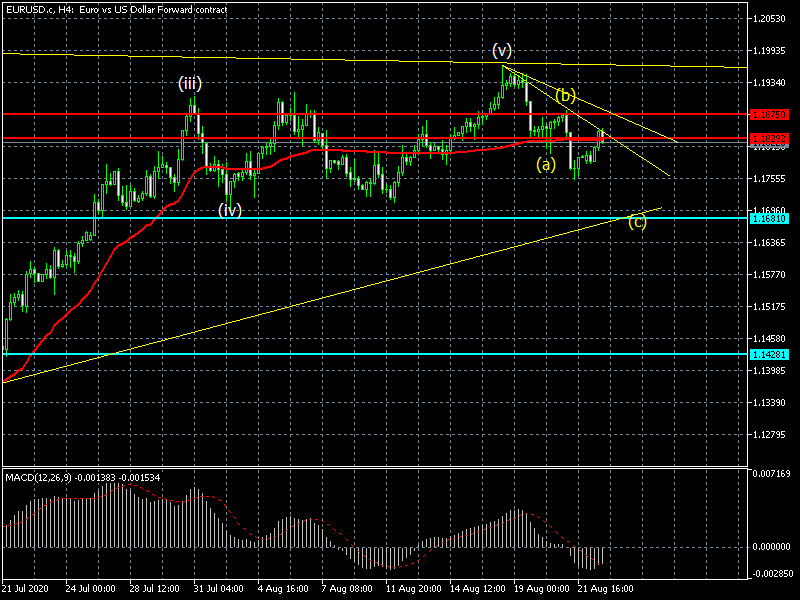Select the yellow (a) wave label
The width and height of the screenshot is (800, 600).
545,164
